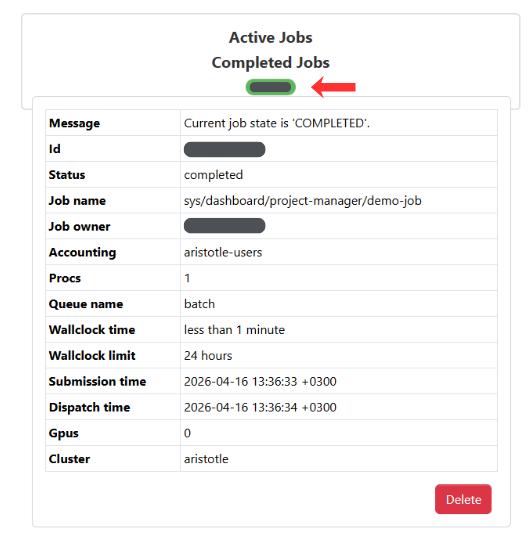Click the Wallclock limit row label

[x=92, y=355]
